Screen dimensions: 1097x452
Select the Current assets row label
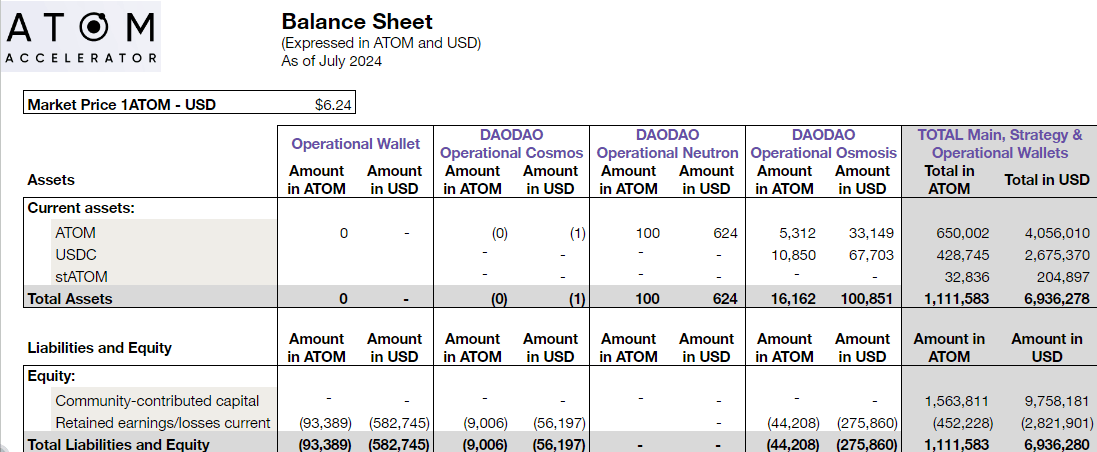tap(81, 208)
